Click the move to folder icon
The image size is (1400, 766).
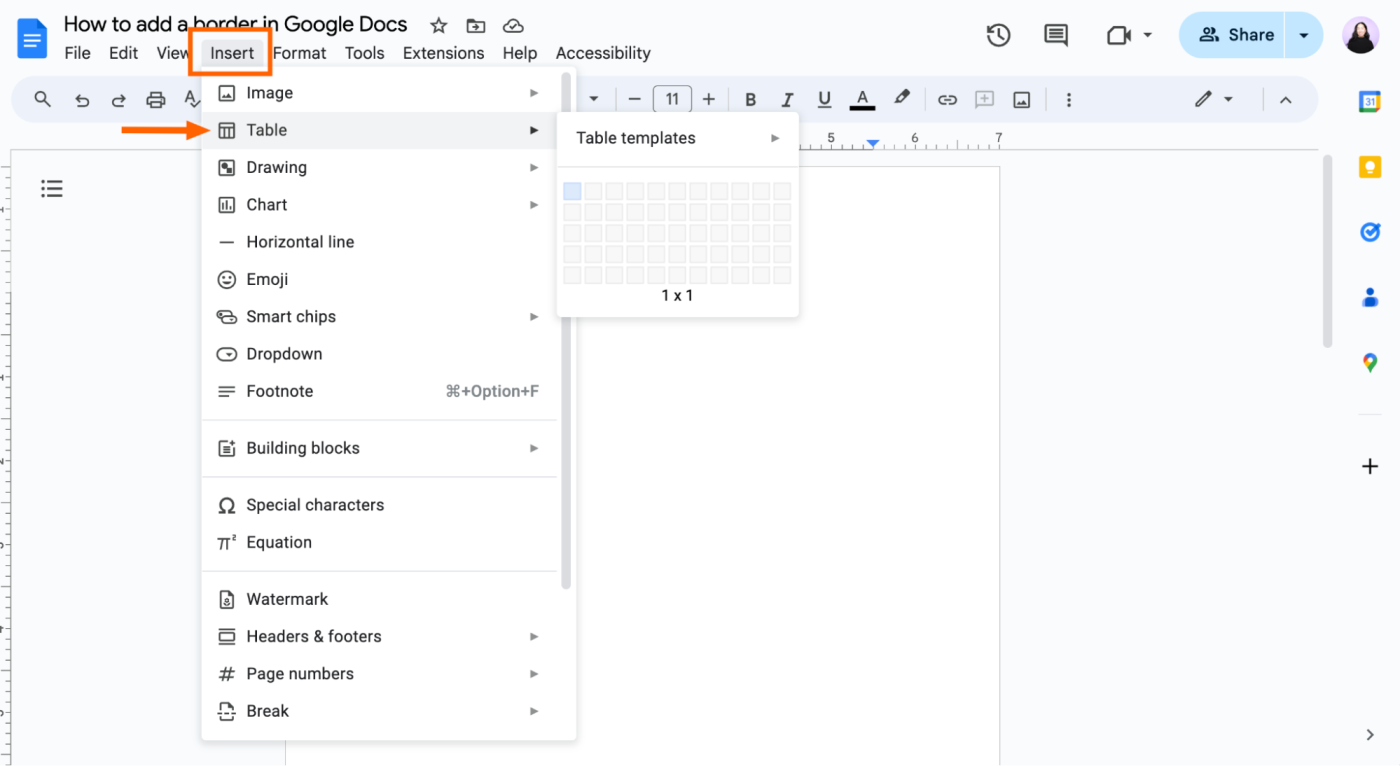tap(476, 26)
